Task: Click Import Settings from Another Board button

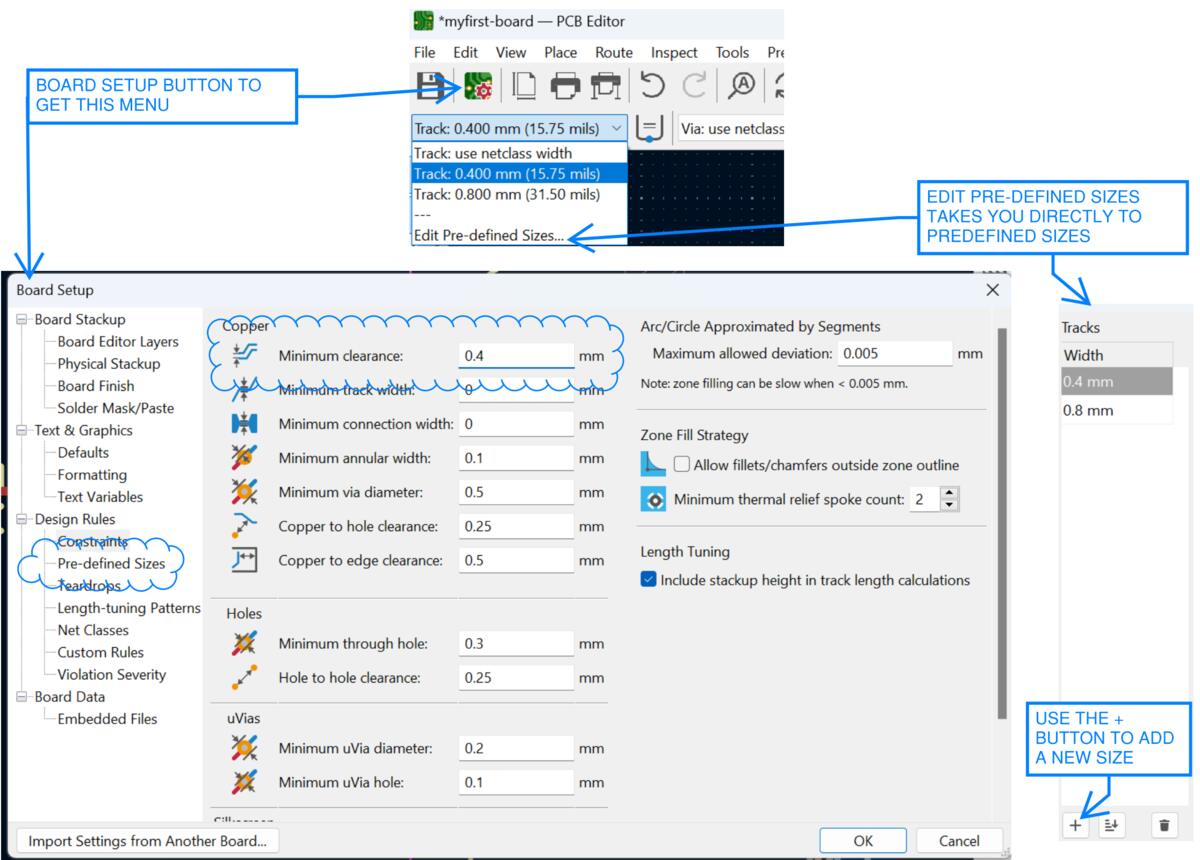Action: tap(147, 841)
